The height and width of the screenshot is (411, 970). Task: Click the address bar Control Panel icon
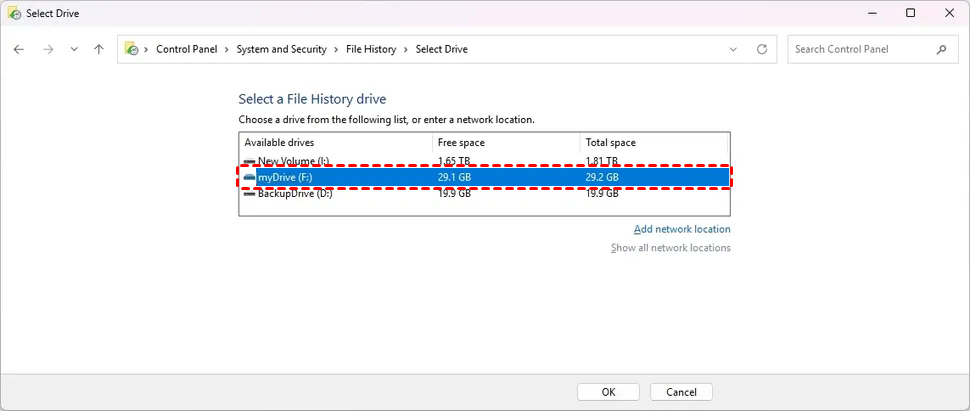(131, 49)
